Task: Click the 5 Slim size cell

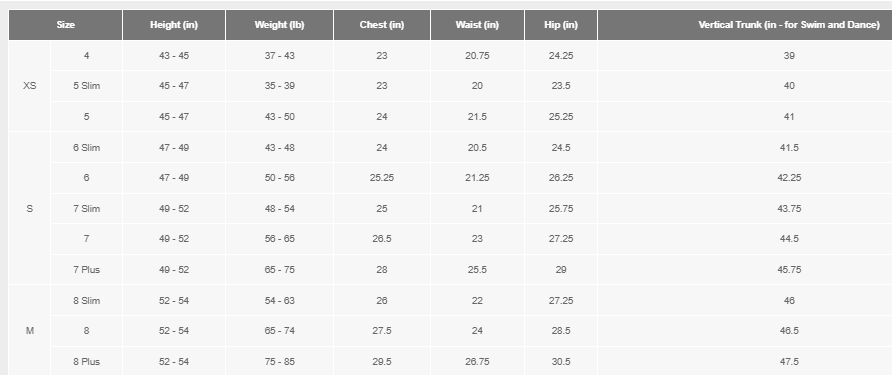Action: [86, 86]
